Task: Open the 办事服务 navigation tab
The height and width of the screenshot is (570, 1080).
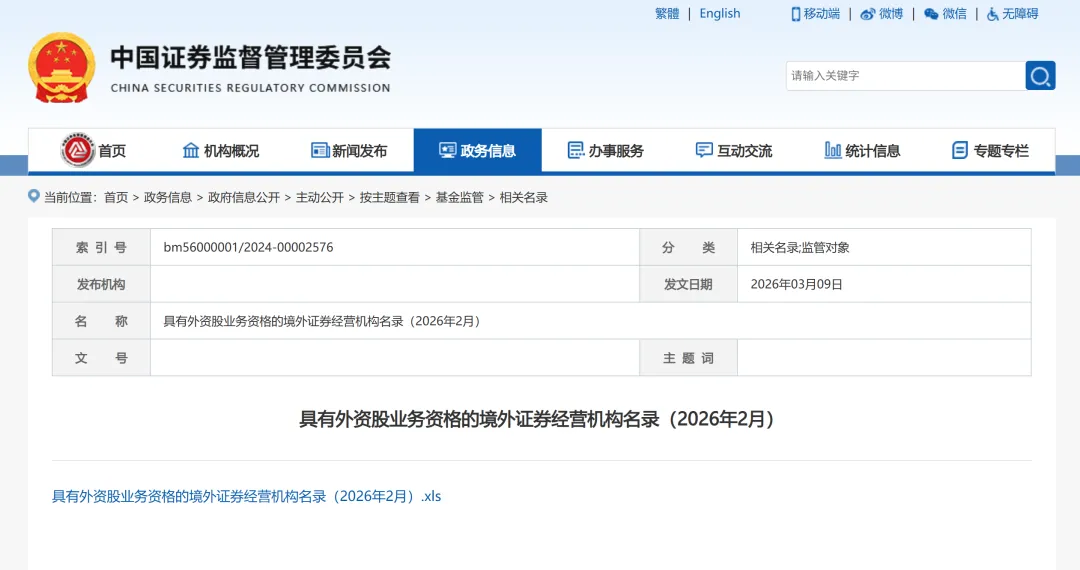Action: (x=605, y=150)
